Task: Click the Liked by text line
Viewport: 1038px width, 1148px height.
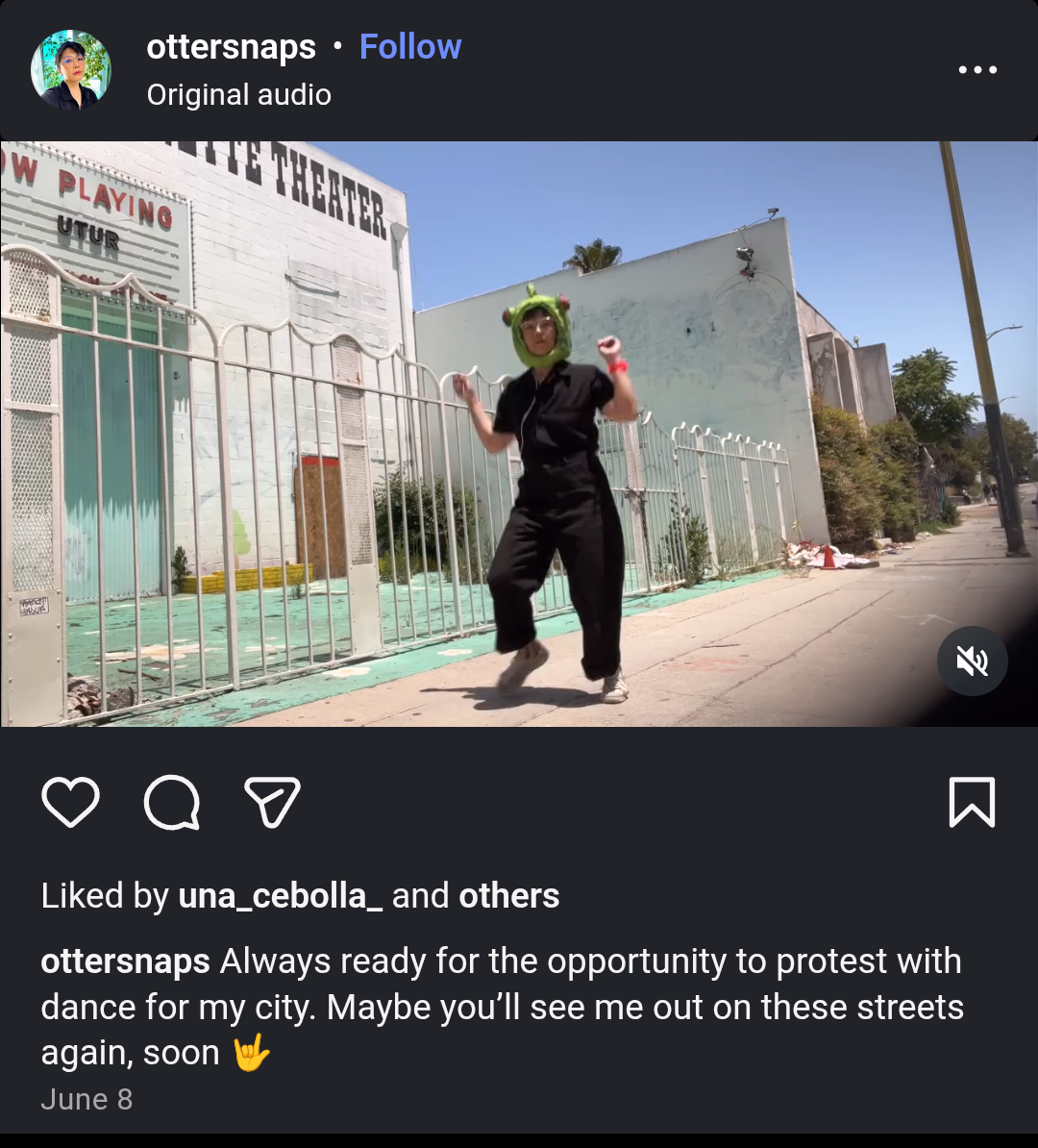Action: coord(300,895)
